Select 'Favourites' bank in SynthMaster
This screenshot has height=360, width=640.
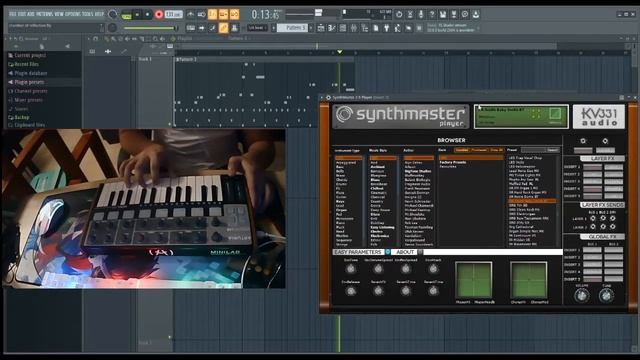click(448, 167)
